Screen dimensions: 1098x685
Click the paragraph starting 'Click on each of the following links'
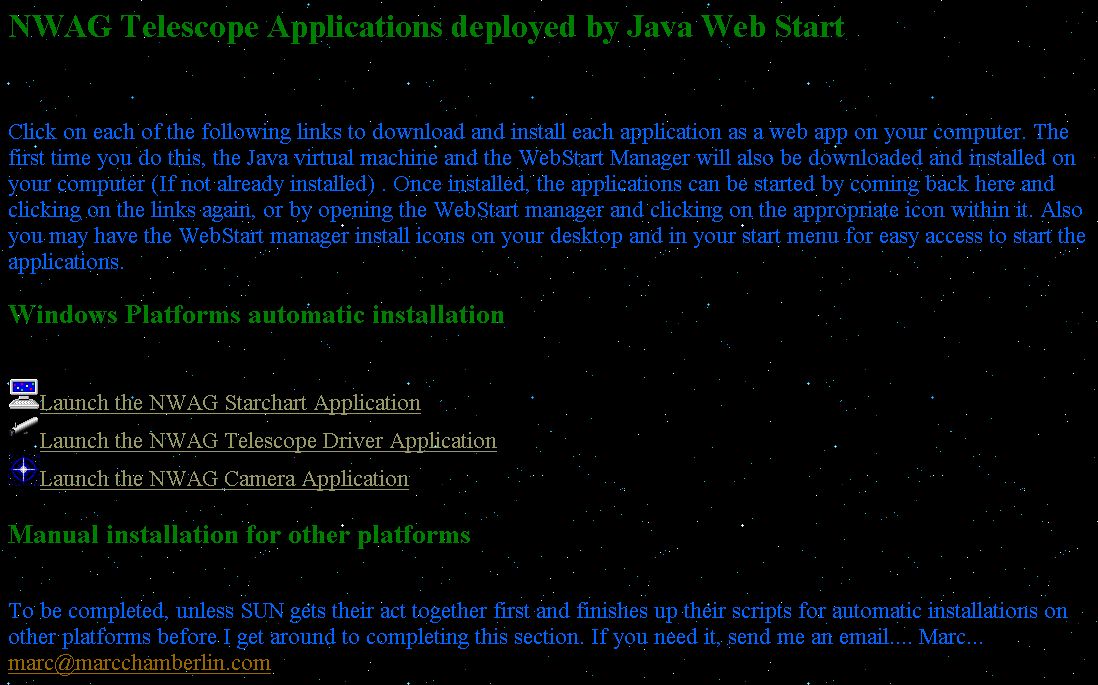point(547,197)
